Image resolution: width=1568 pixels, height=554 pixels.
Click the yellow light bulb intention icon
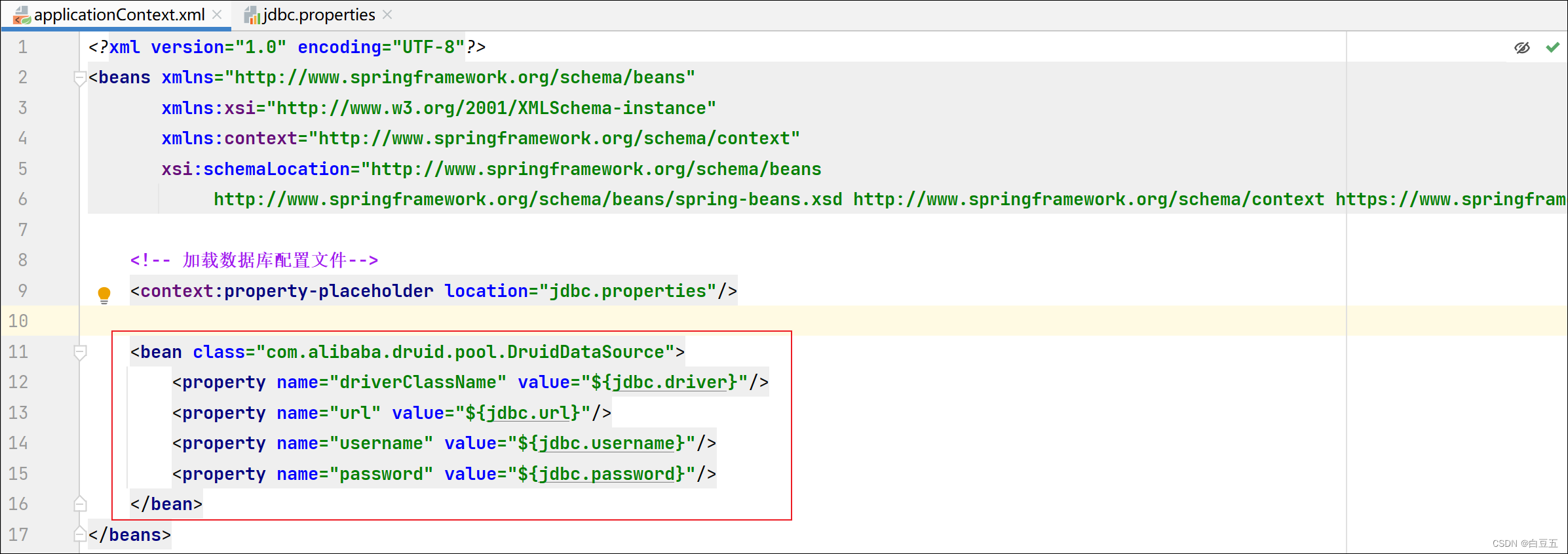(104, 294)
